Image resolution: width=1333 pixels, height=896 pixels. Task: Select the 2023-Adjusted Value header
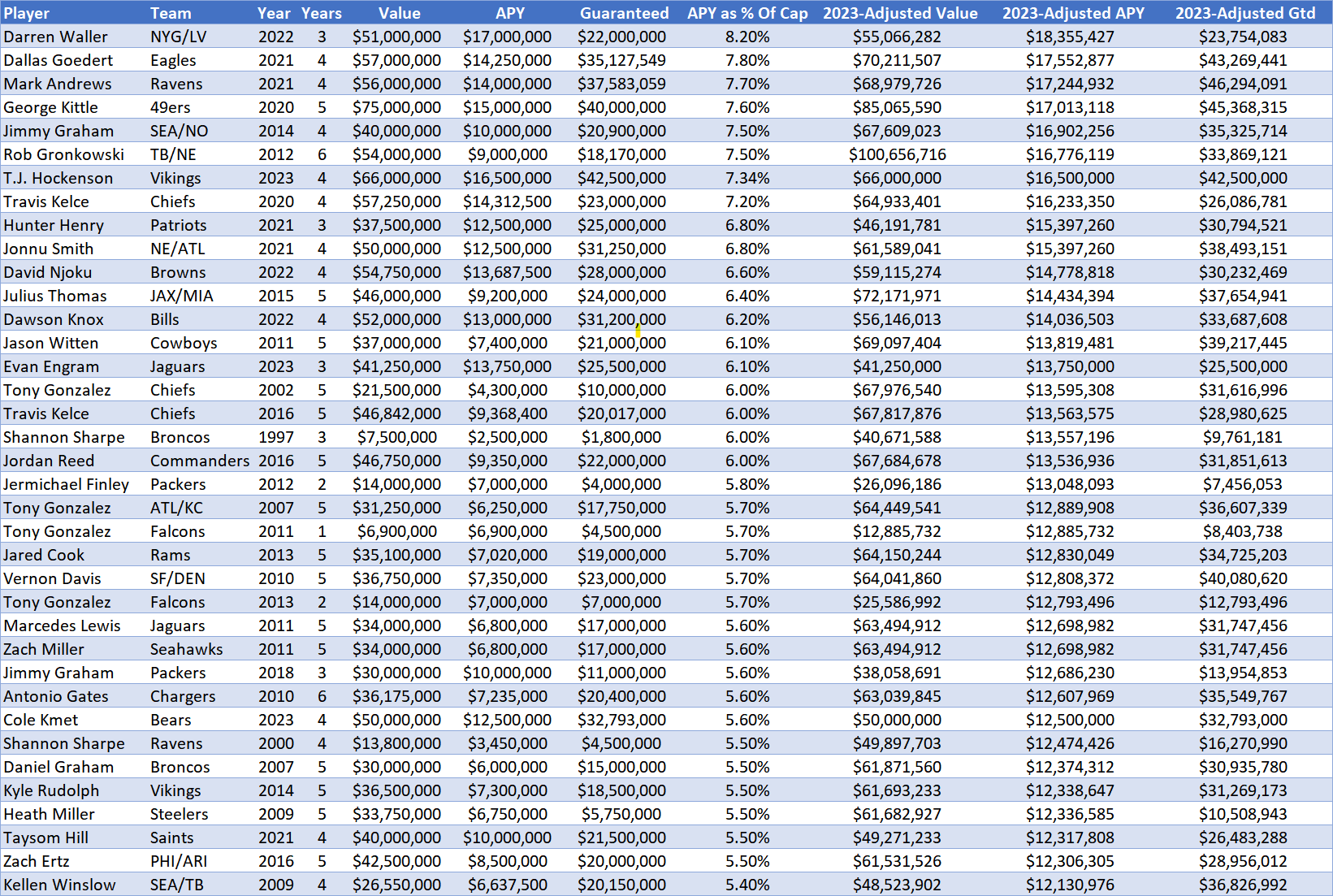900,13
